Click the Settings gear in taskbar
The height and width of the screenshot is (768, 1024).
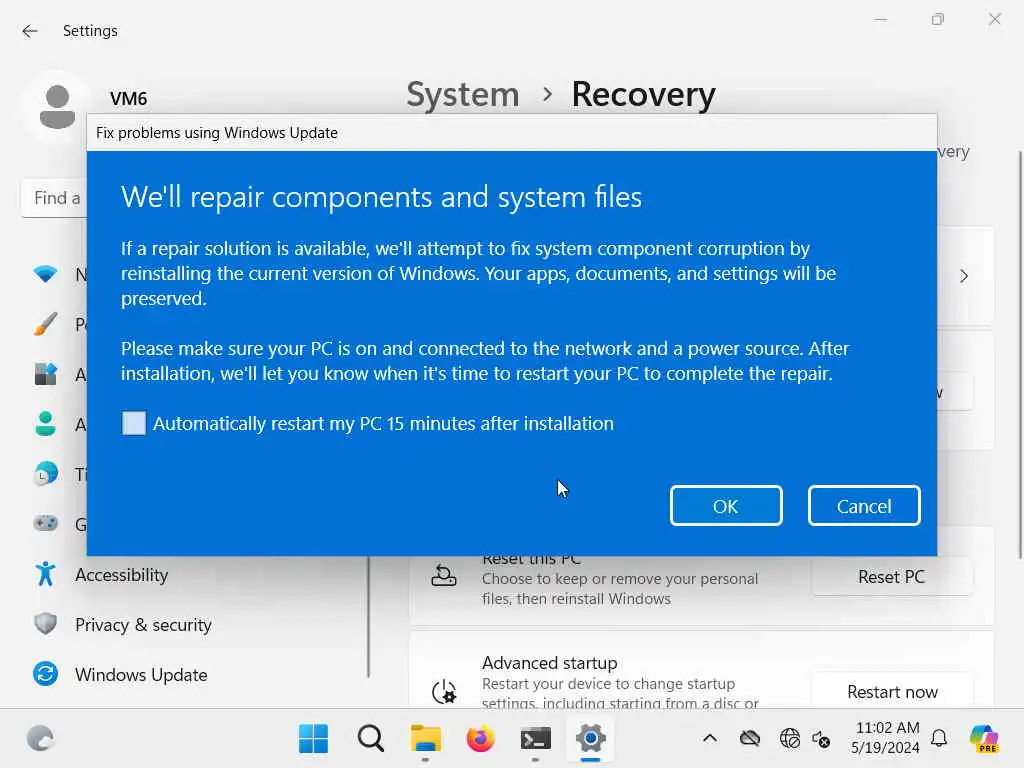(x=590, y=739)
